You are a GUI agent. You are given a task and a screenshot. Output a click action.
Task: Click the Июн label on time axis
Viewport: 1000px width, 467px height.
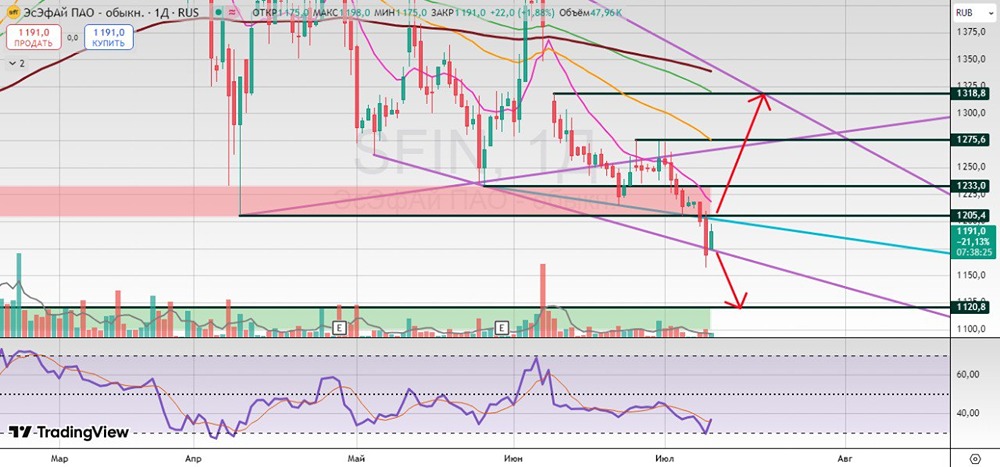[514, 457]
